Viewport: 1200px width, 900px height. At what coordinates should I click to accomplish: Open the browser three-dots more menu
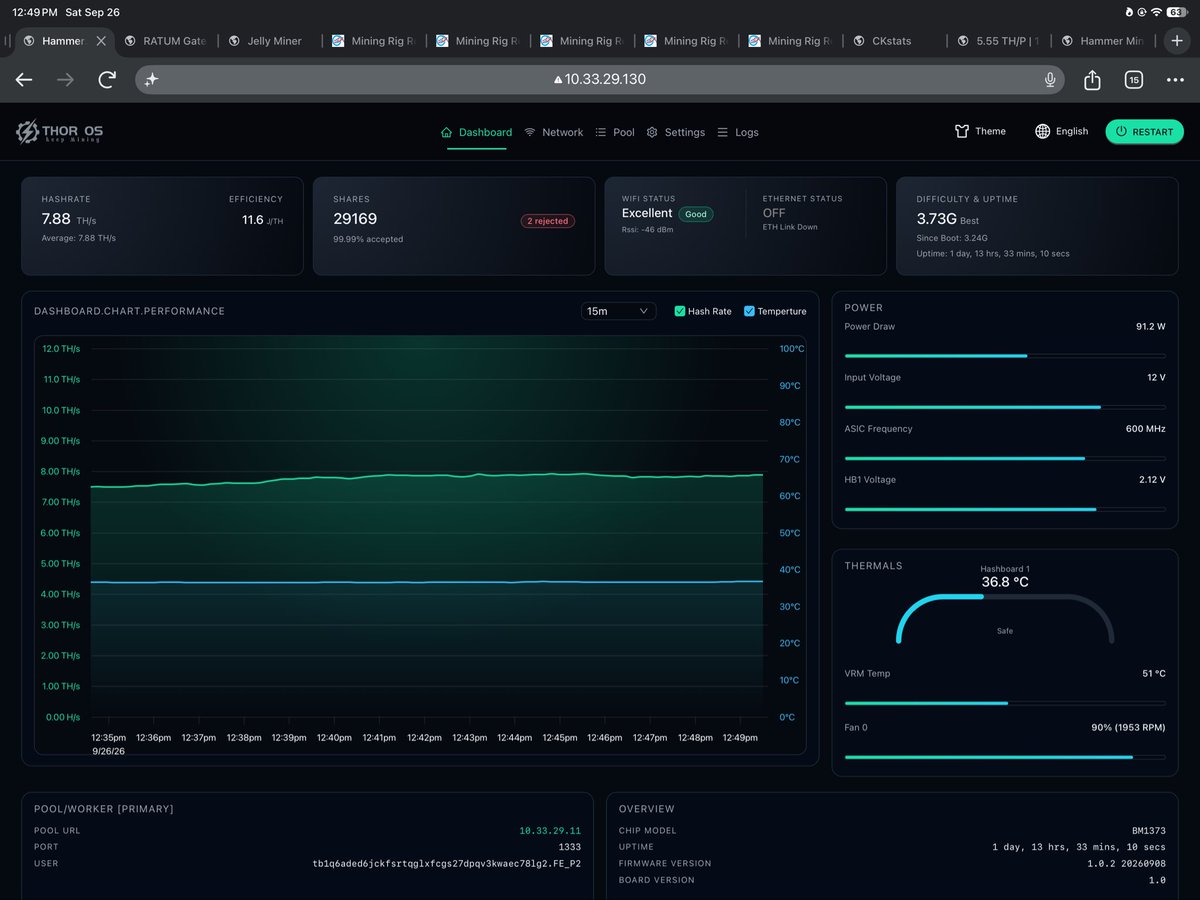1174,80
